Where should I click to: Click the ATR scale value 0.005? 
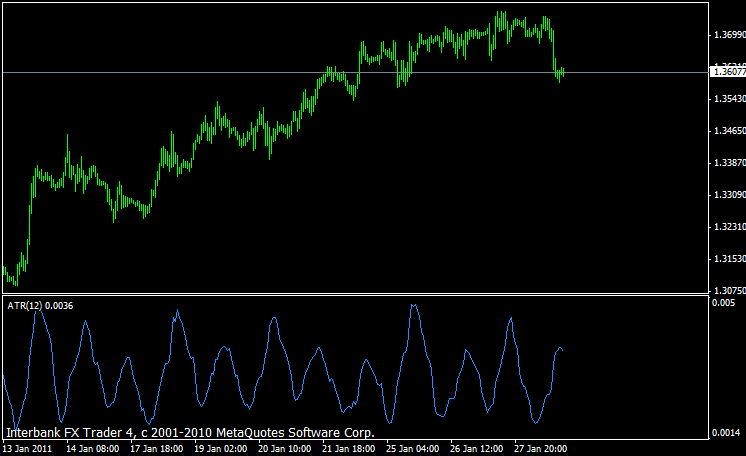724,303
